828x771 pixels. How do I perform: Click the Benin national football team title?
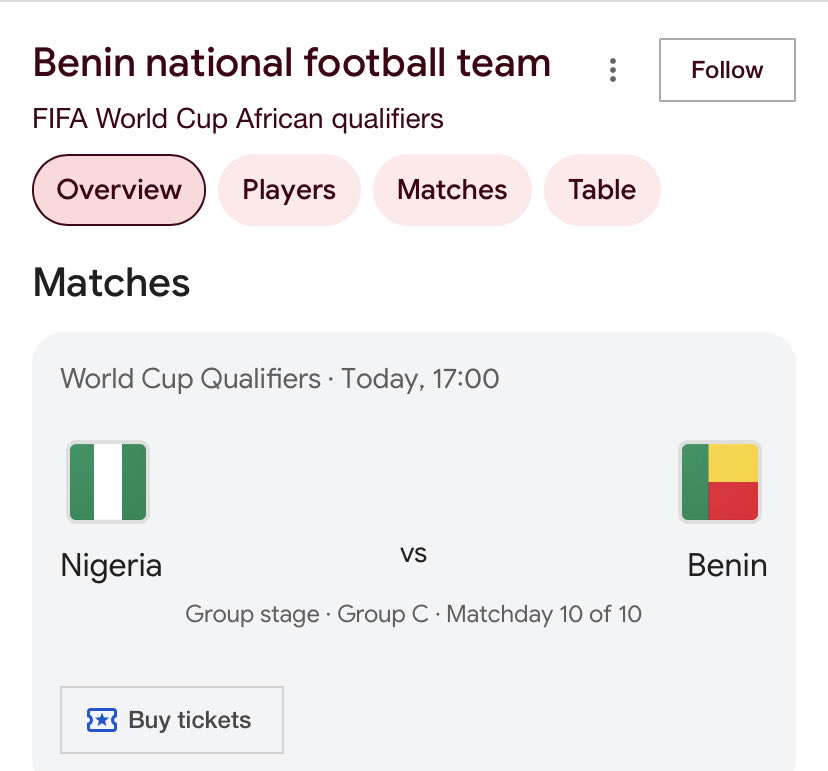[x=292, y=63]
